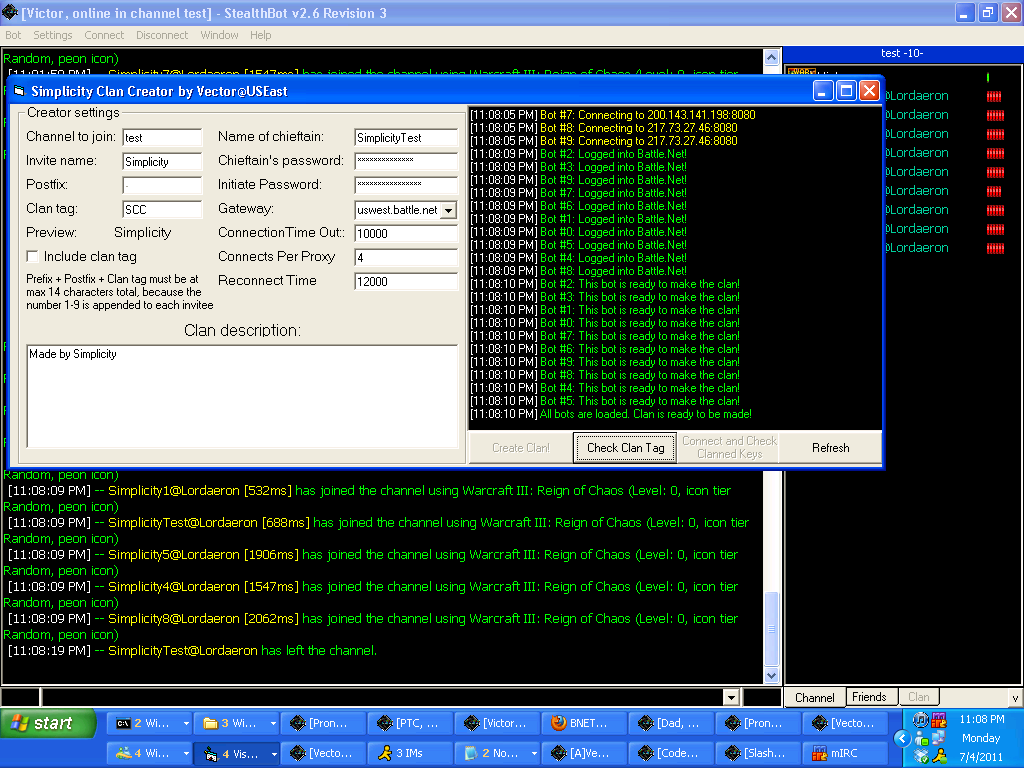Image resolution: width=1024 pixels, height=768 pixels.
Task: Click the Refresh button
Action: point(831,448)
